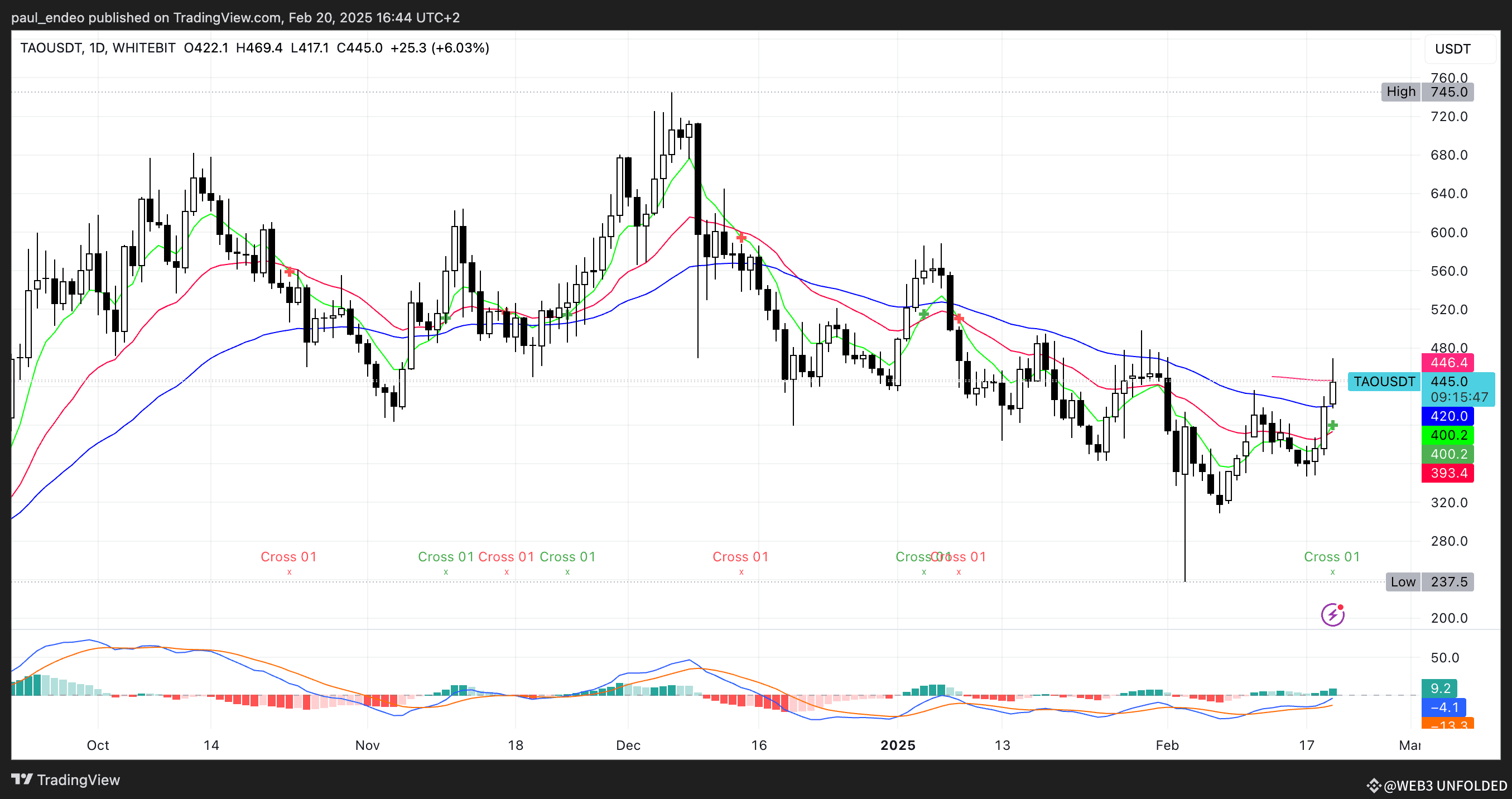Viewport: 1512px width, 799px height.
Task: Open the USDT currency selector
Action: tap(1460, 49)
